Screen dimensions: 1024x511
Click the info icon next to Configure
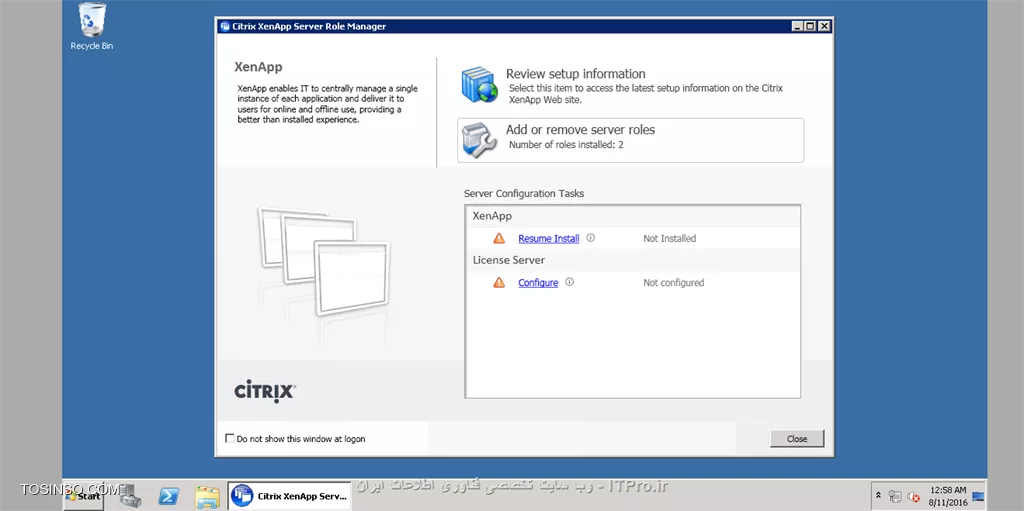coord(569,282)
